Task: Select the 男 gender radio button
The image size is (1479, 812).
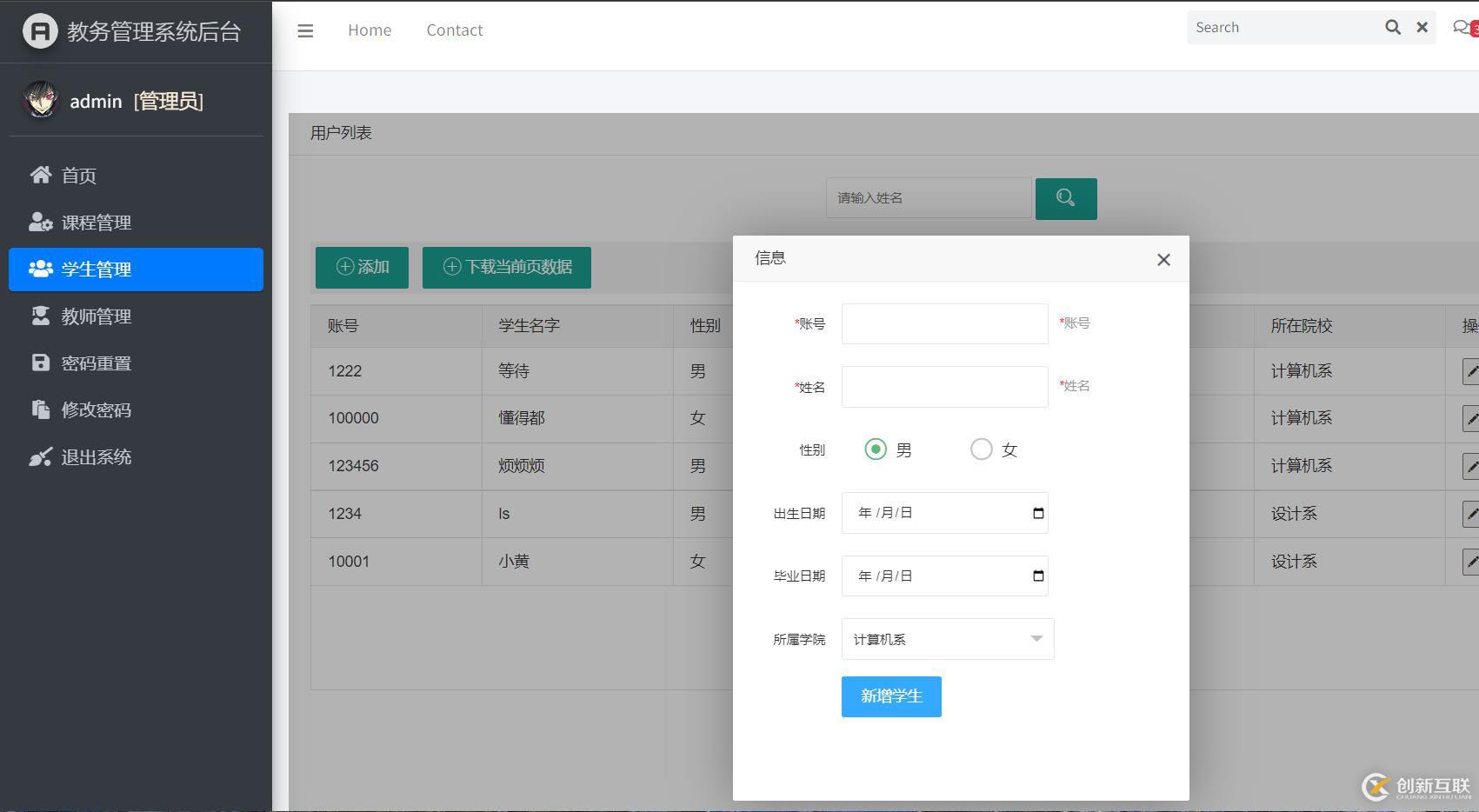Action: tap(876, 449)
